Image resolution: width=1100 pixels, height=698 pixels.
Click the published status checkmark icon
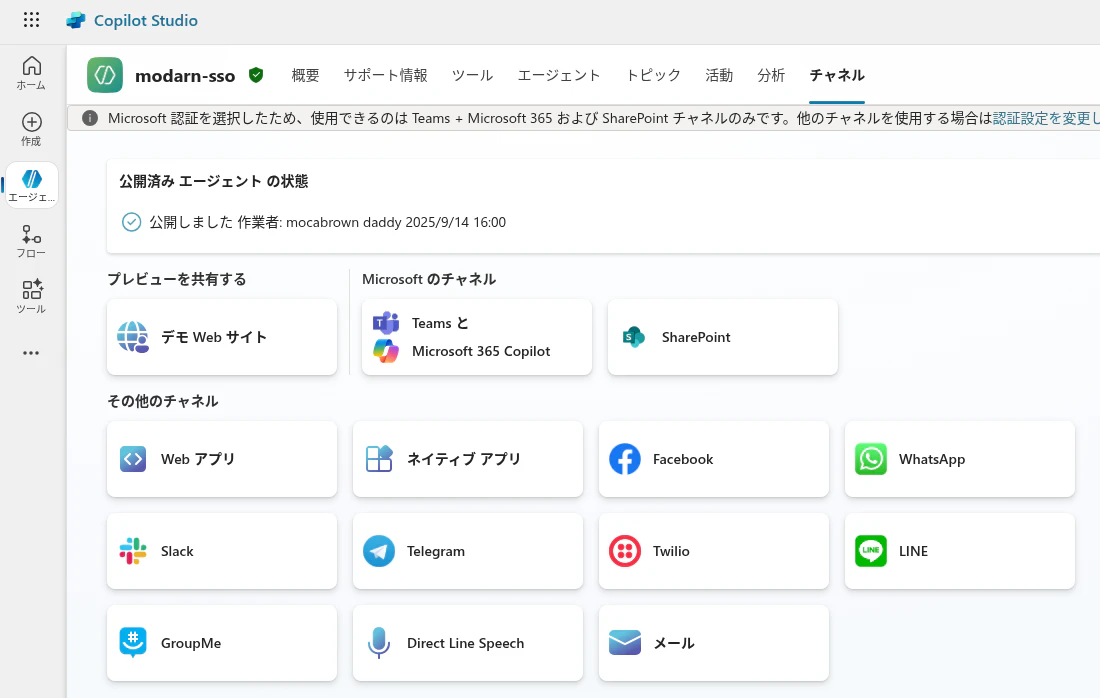[131, 222]
